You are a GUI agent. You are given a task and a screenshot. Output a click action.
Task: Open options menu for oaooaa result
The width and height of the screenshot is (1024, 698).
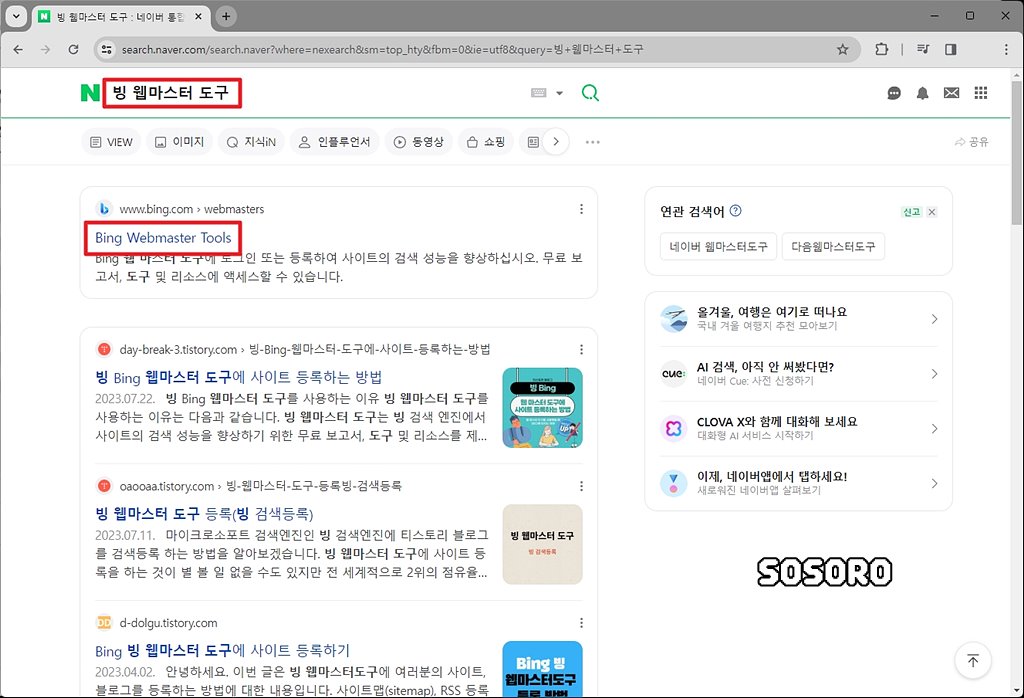[x=581, y=486]
